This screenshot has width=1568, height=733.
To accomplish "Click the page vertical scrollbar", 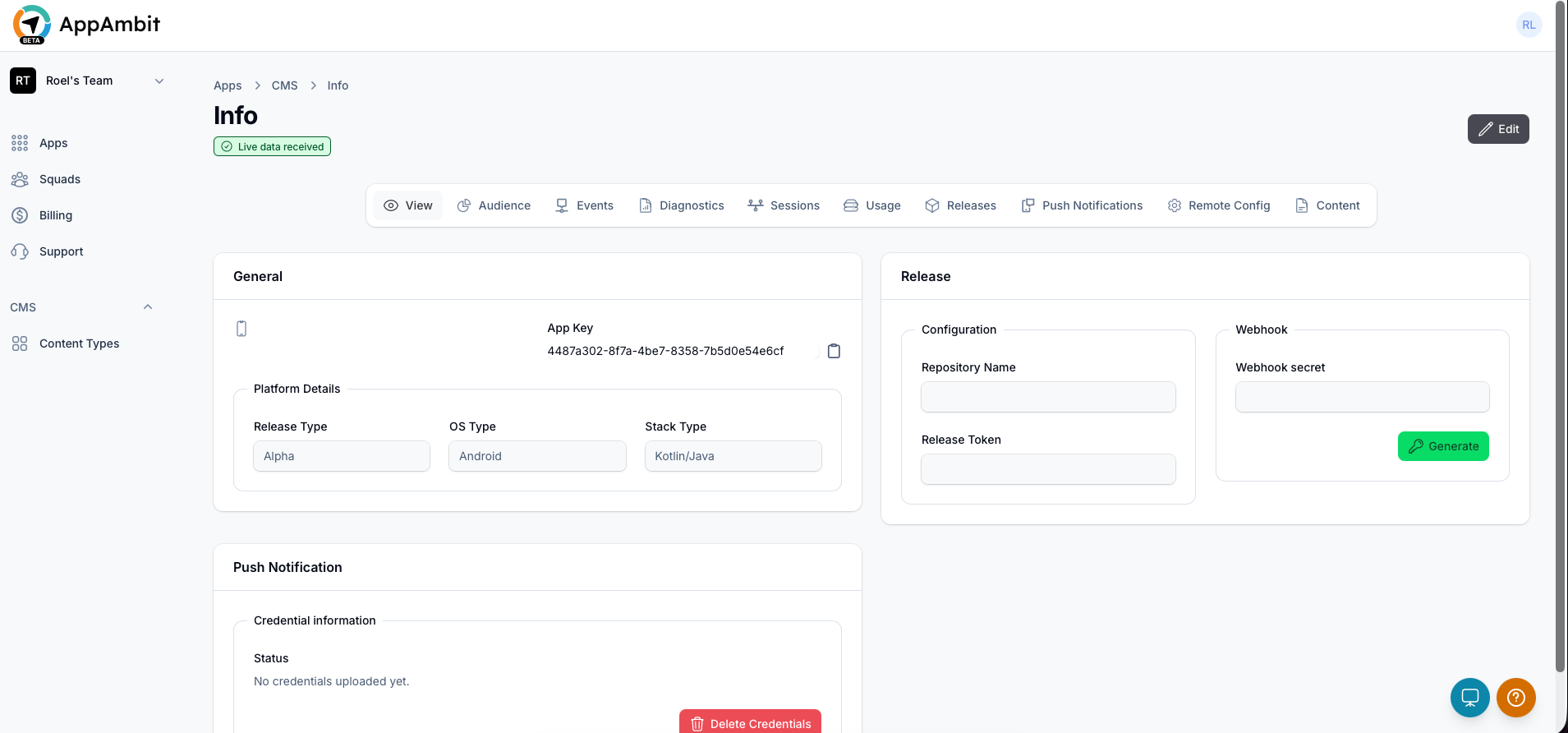I will 1561,337.
